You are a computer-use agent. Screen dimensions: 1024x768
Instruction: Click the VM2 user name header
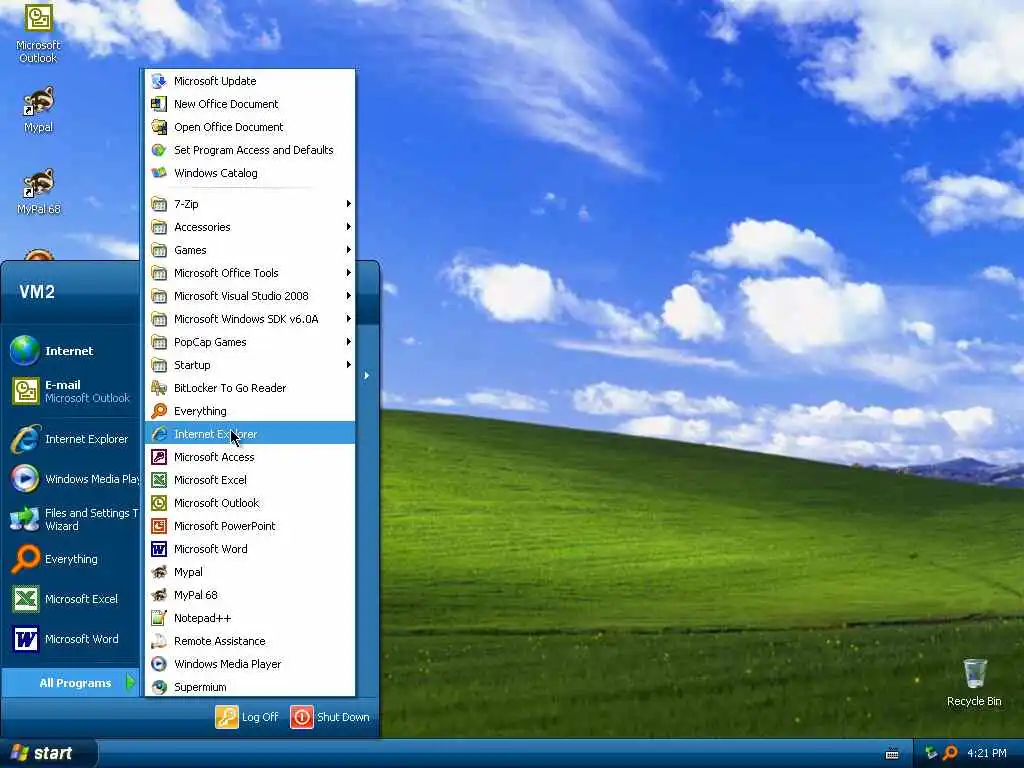[x=37, y=292]
